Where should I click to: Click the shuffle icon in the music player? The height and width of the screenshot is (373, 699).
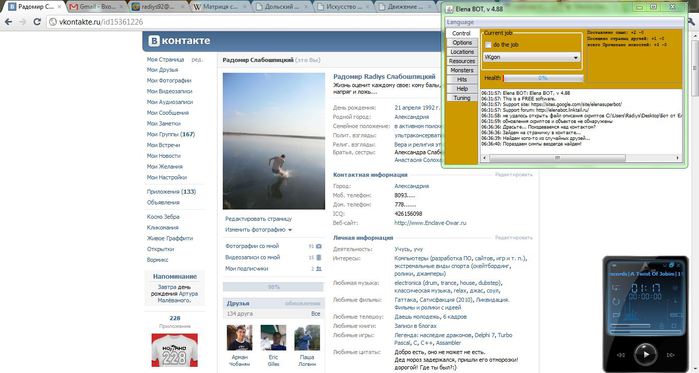pyautogui.click(x=616, y=288)
